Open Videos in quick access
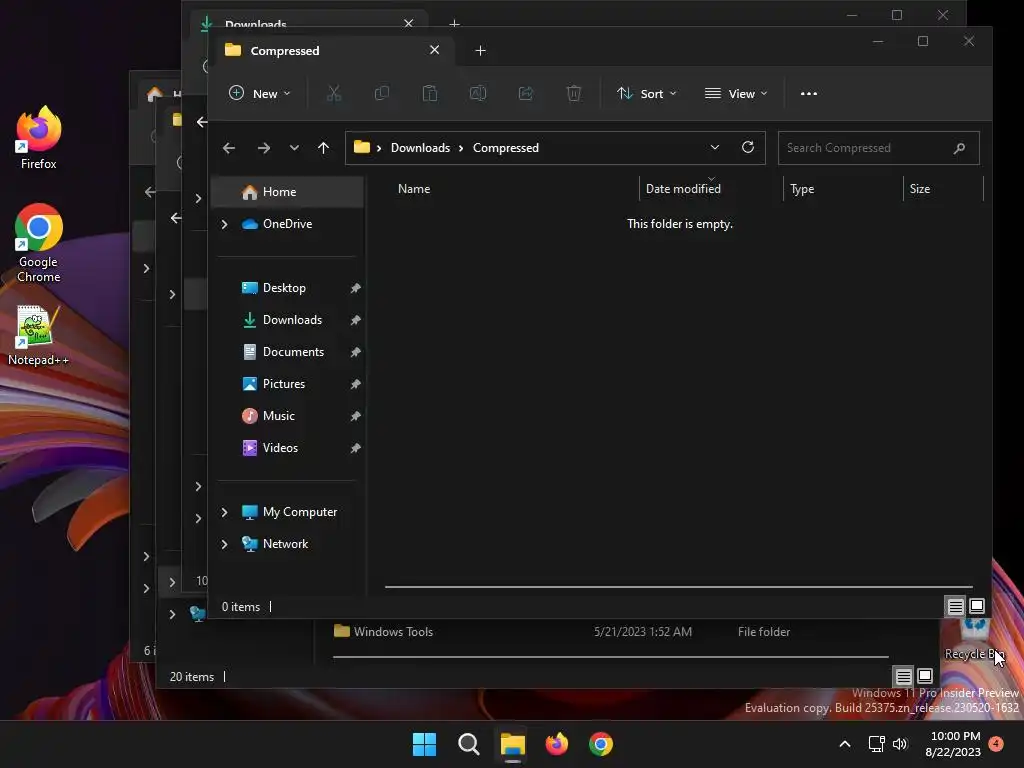Image resolution: width=1024 pixels, height=768 pixels. [x=280, y=448]
